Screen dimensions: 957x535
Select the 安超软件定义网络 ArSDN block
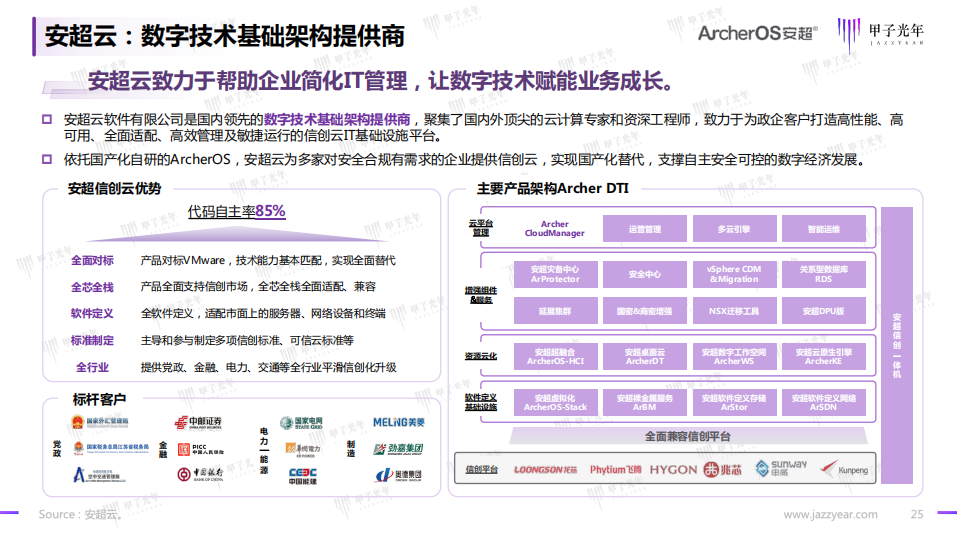(824, 402)
